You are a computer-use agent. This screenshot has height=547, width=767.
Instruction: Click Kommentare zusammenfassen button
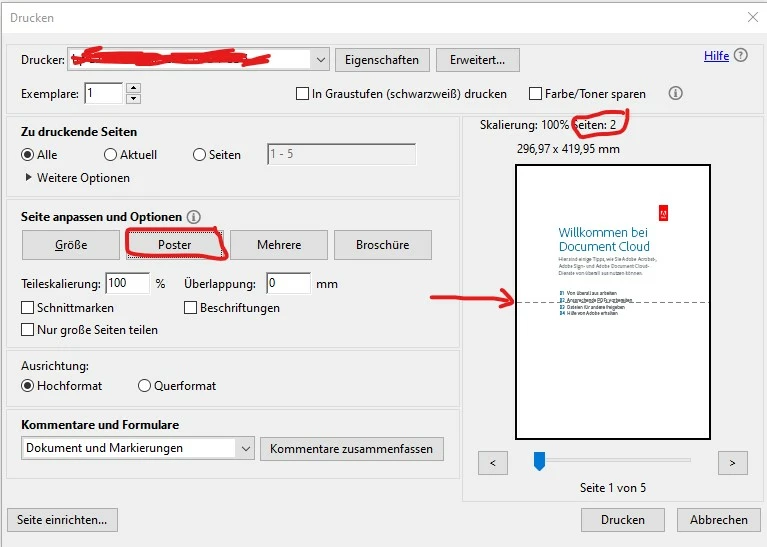pos(352,449)
